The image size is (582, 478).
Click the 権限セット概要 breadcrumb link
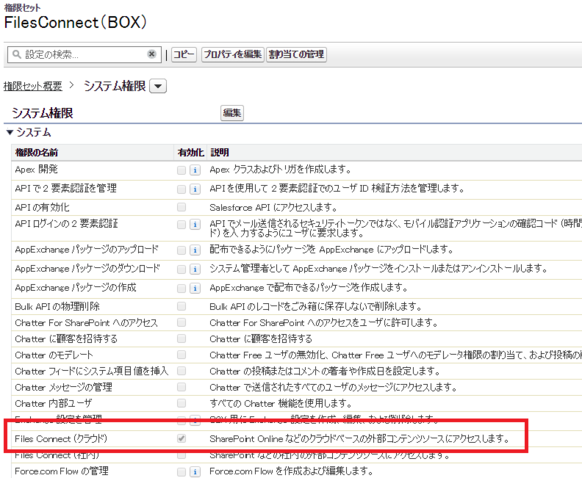(33, 86)
